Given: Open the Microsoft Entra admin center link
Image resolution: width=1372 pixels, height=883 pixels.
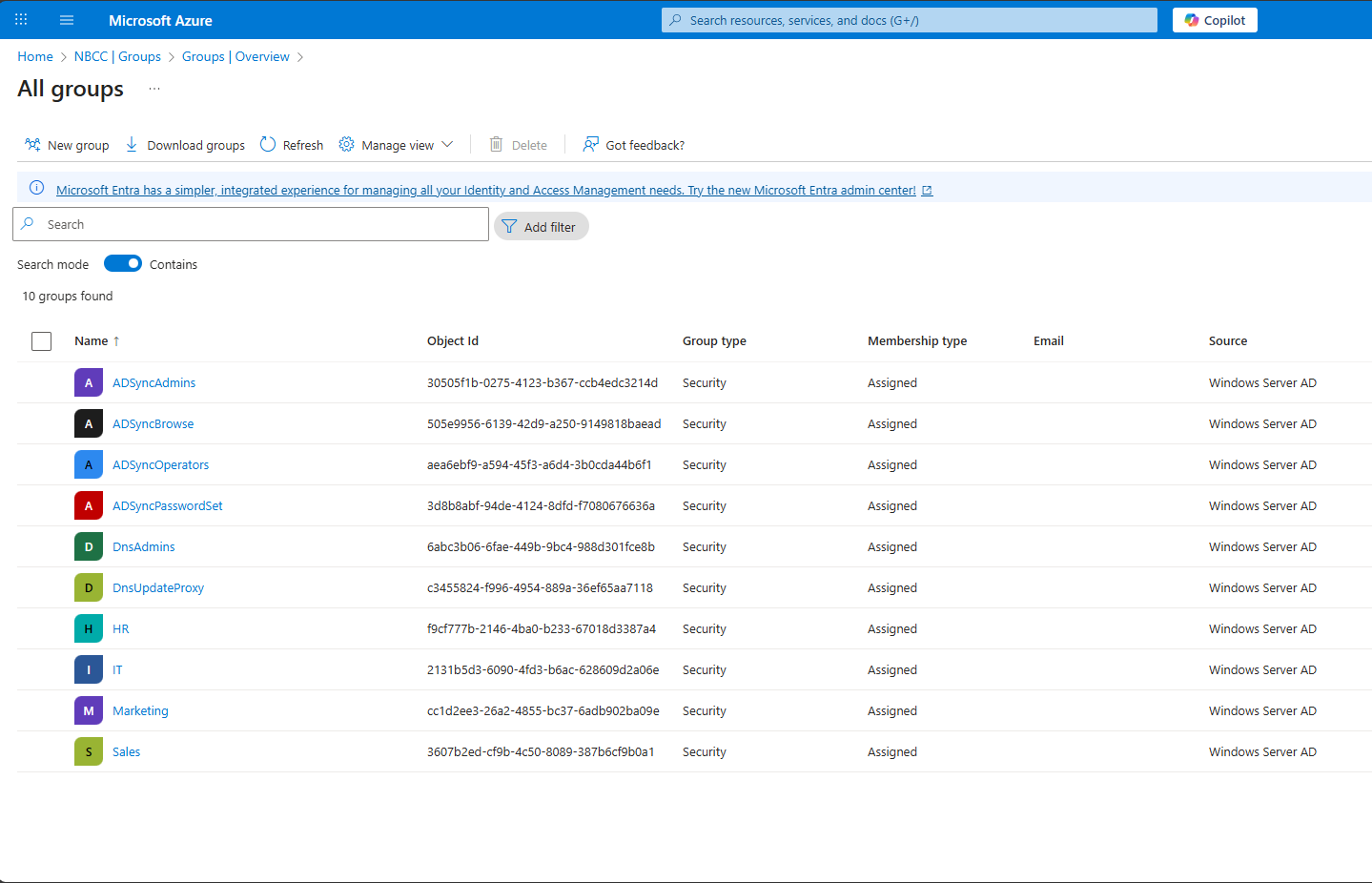Looking at the screenshot, I should pos(485,191).
